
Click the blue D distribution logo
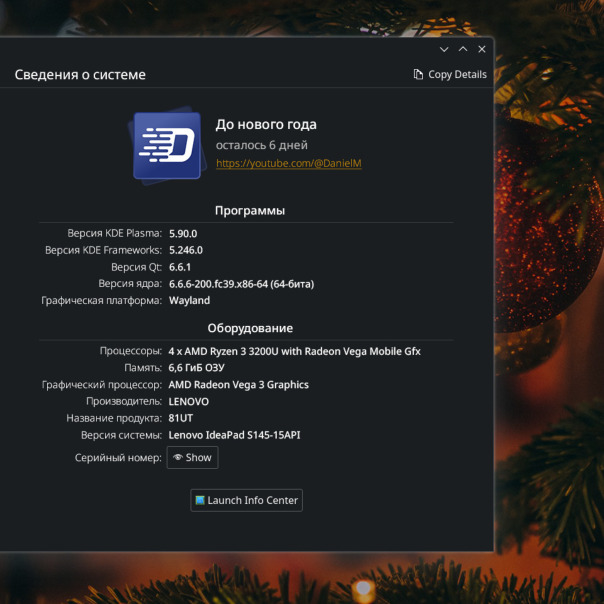167,146
